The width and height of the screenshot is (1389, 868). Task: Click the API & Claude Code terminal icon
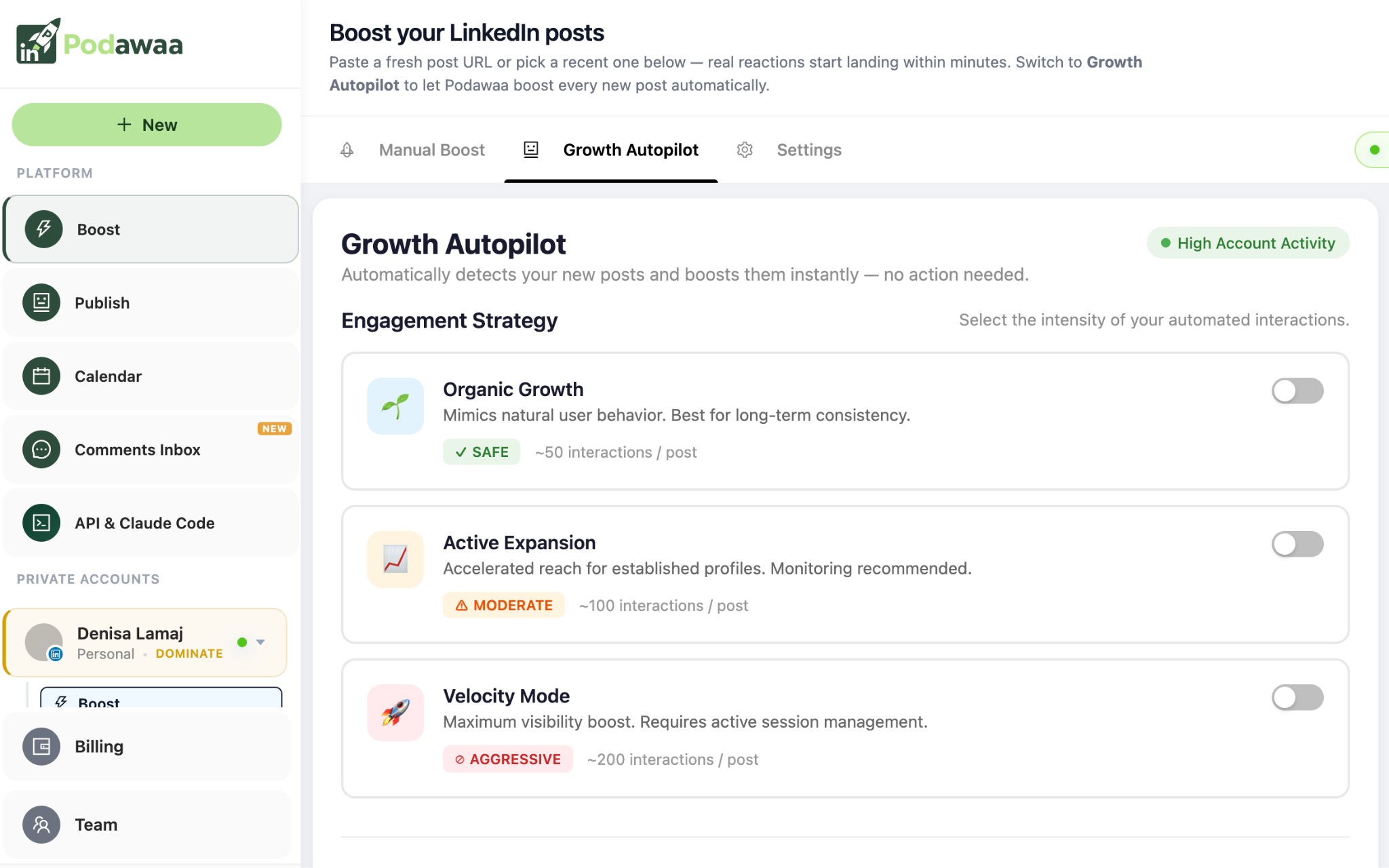(x=41, y=523)
